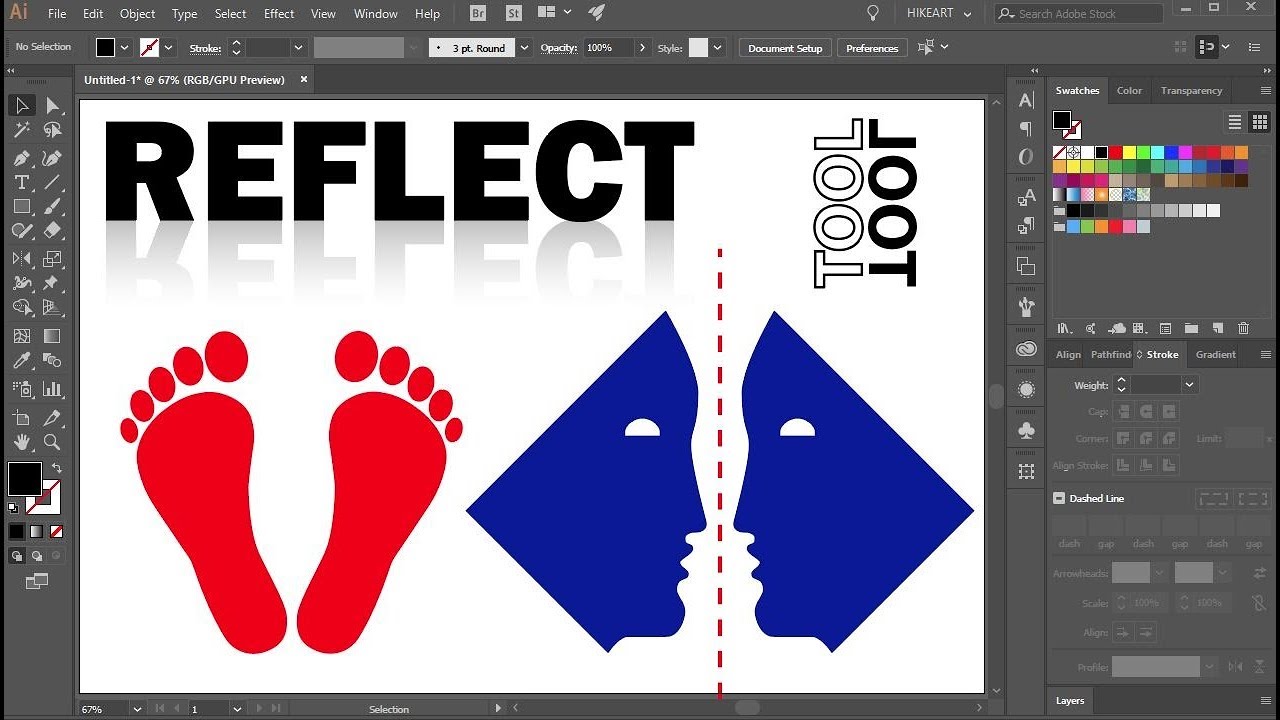Select the Zoom tool
This screenshot has width=1280, height=720.
pyautogui.click(x=52, y=440)
